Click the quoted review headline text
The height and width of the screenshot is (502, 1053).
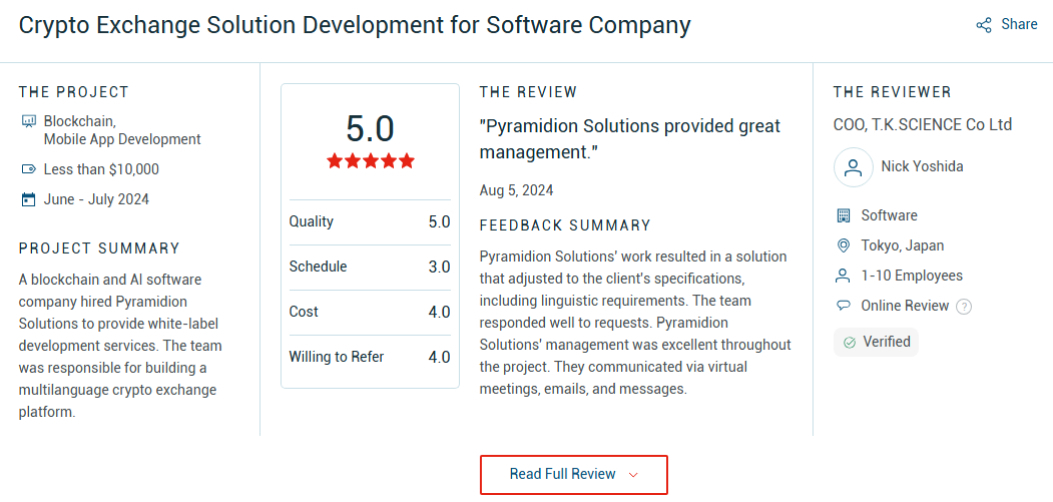[630, 139]
